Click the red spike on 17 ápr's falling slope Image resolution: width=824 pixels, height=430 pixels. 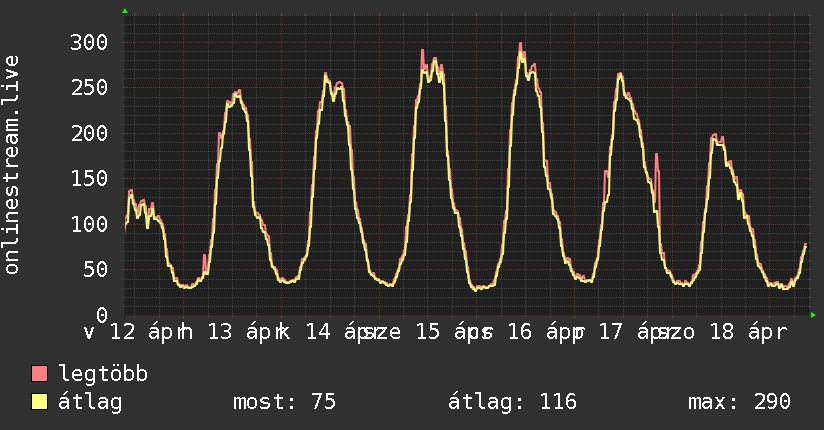click(x=657, y=155)
